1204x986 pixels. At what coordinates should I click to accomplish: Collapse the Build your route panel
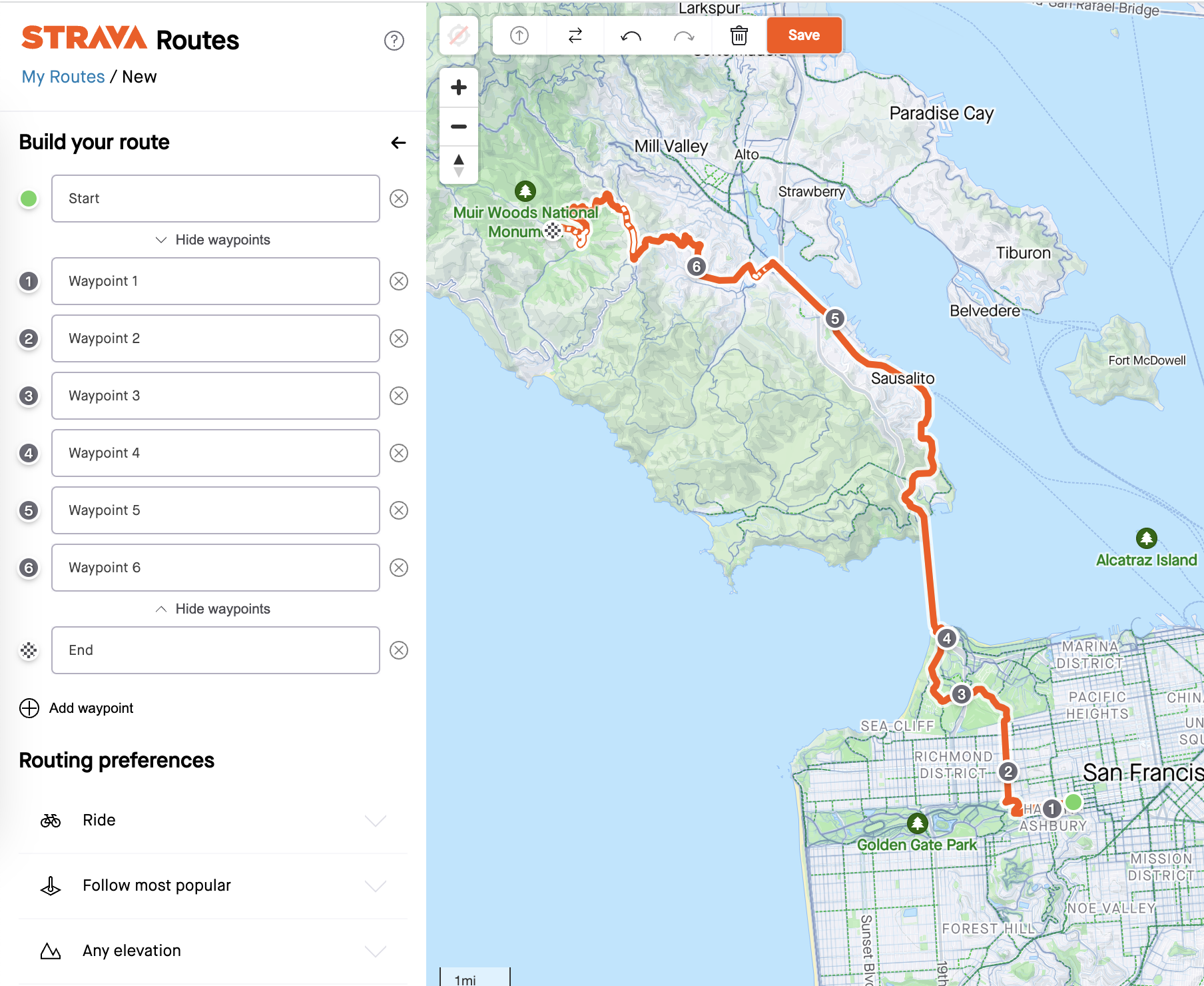[x=398, y=142]
